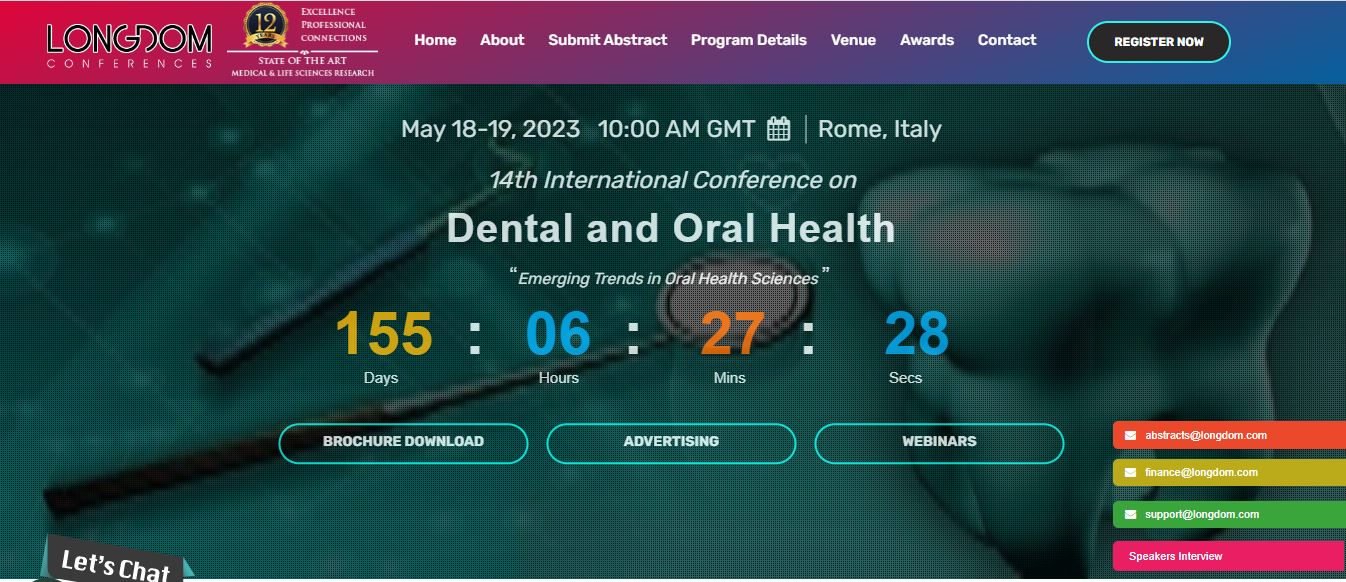The image size is (1346, 582).
Task: Open the Home menu item
Action: (435, 40)
